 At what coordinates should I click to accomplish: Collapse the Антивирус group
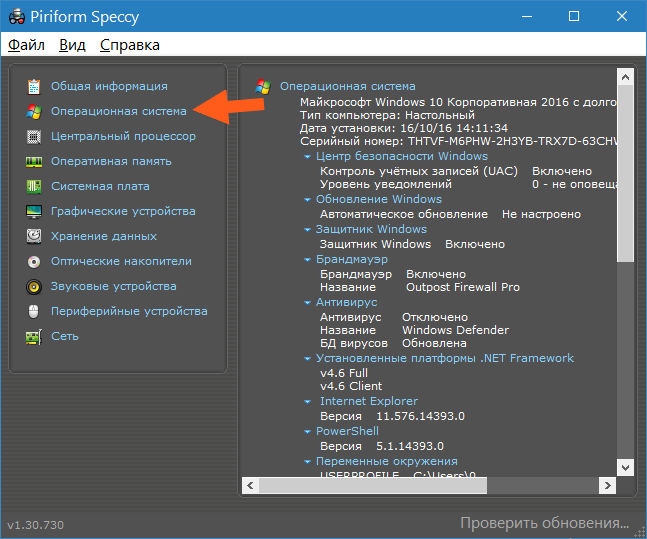(307, 303)
